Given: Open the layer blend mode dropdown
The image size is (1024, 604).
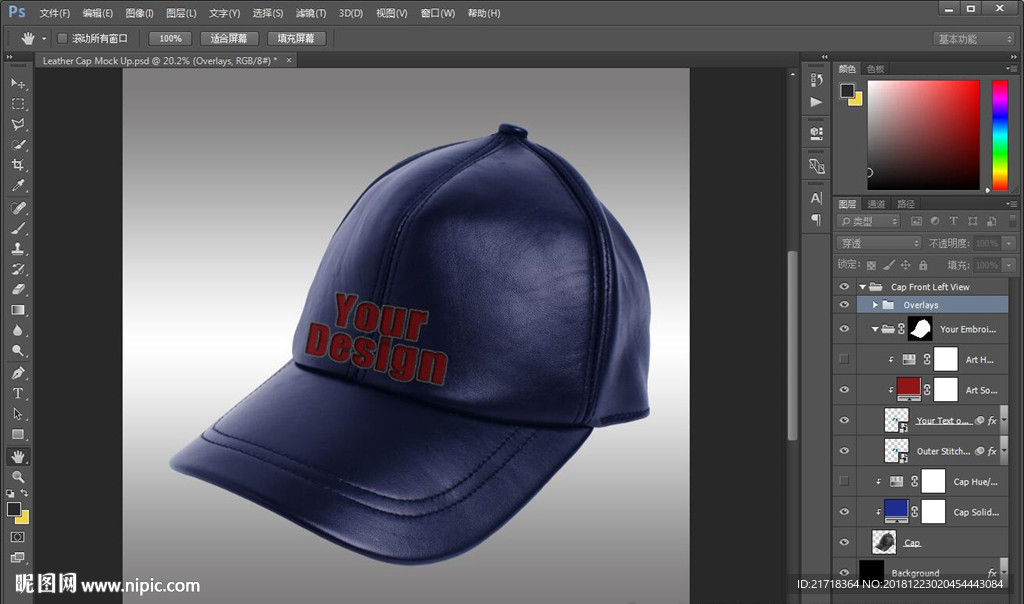Looking at the screenshot, I should coord(879,243).
